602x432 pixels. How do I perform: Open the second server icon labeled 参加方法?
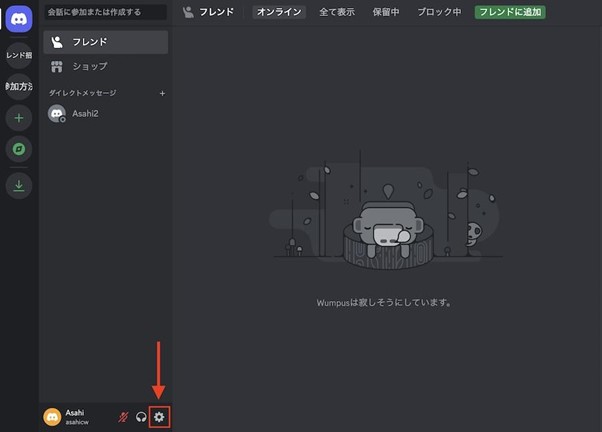(19, 86)
